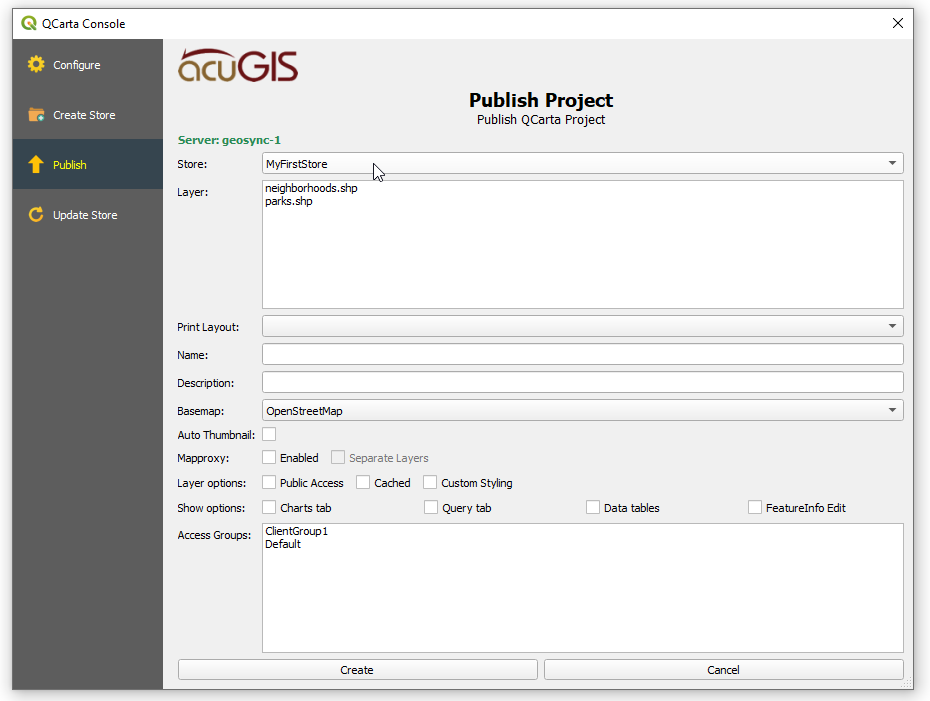Close the QCarta Console window
The height and width of the screenshot is (701, 930).
click(897, 23)
